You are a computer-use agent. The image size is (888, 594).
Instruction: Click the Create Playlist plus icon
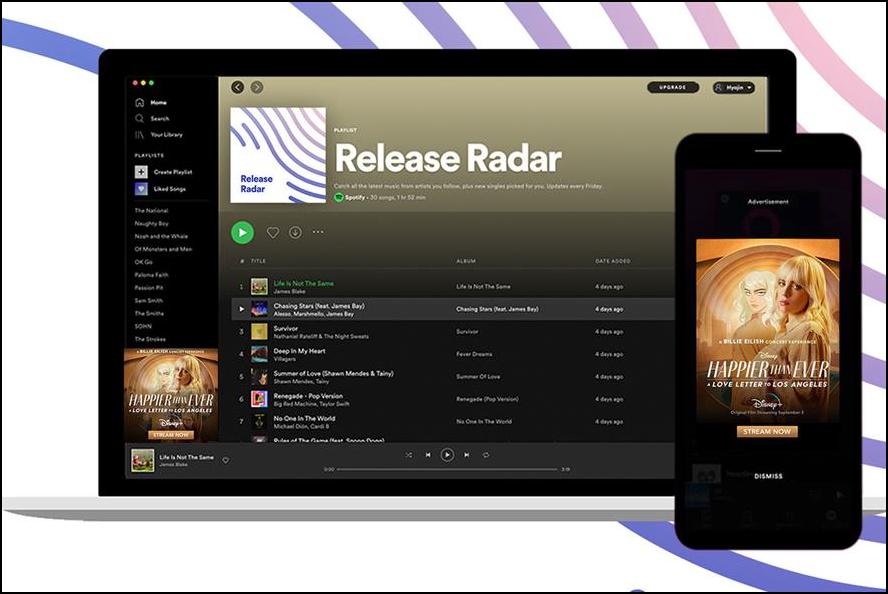pos(141,172)
